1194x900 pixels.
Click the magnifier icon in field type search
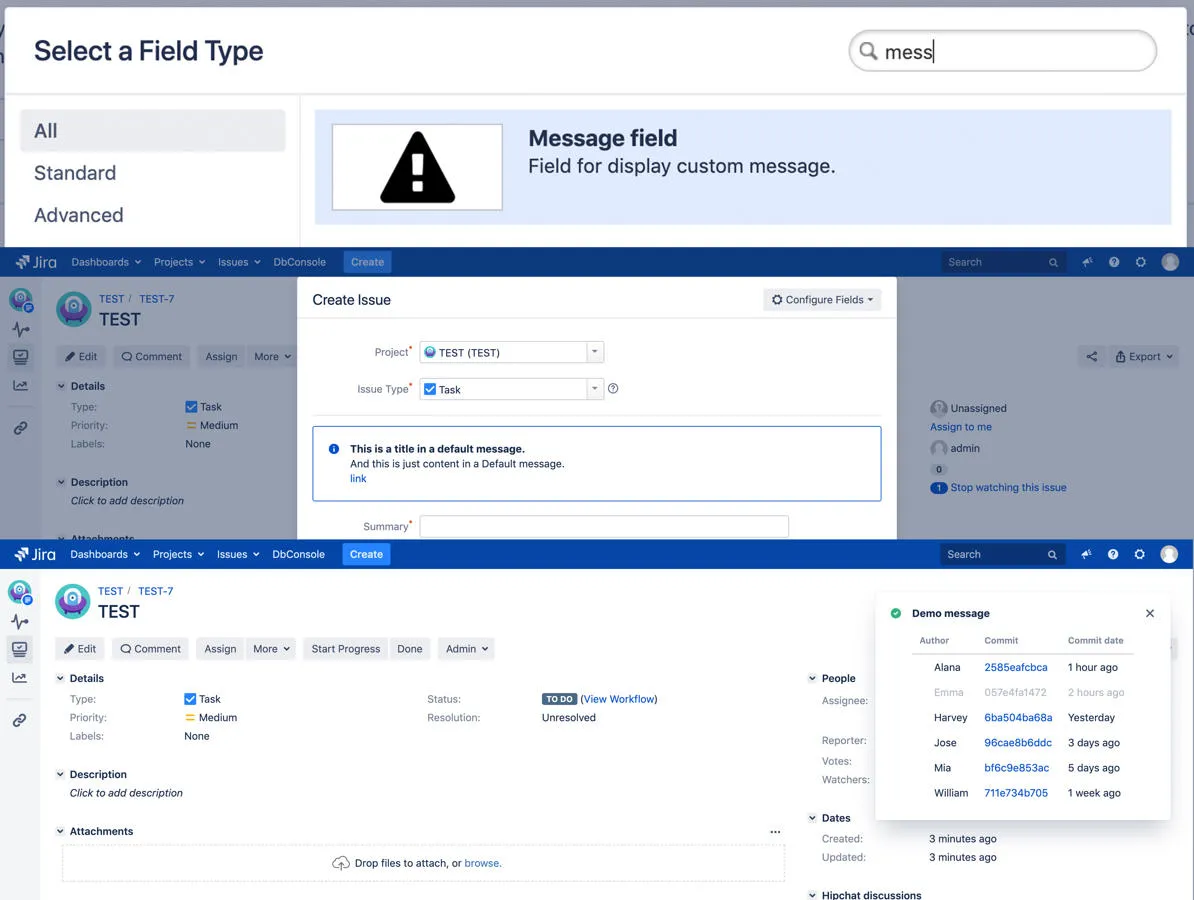[x=868, y=51]
